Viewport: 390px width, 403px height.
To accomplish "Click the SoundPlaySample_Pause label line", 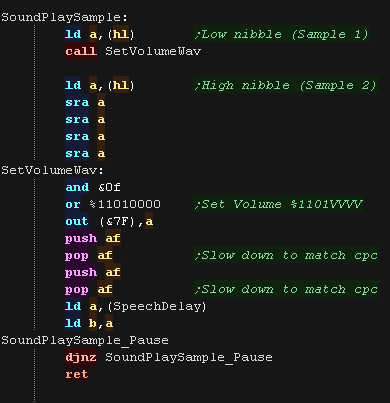I will tap(85, 340).
